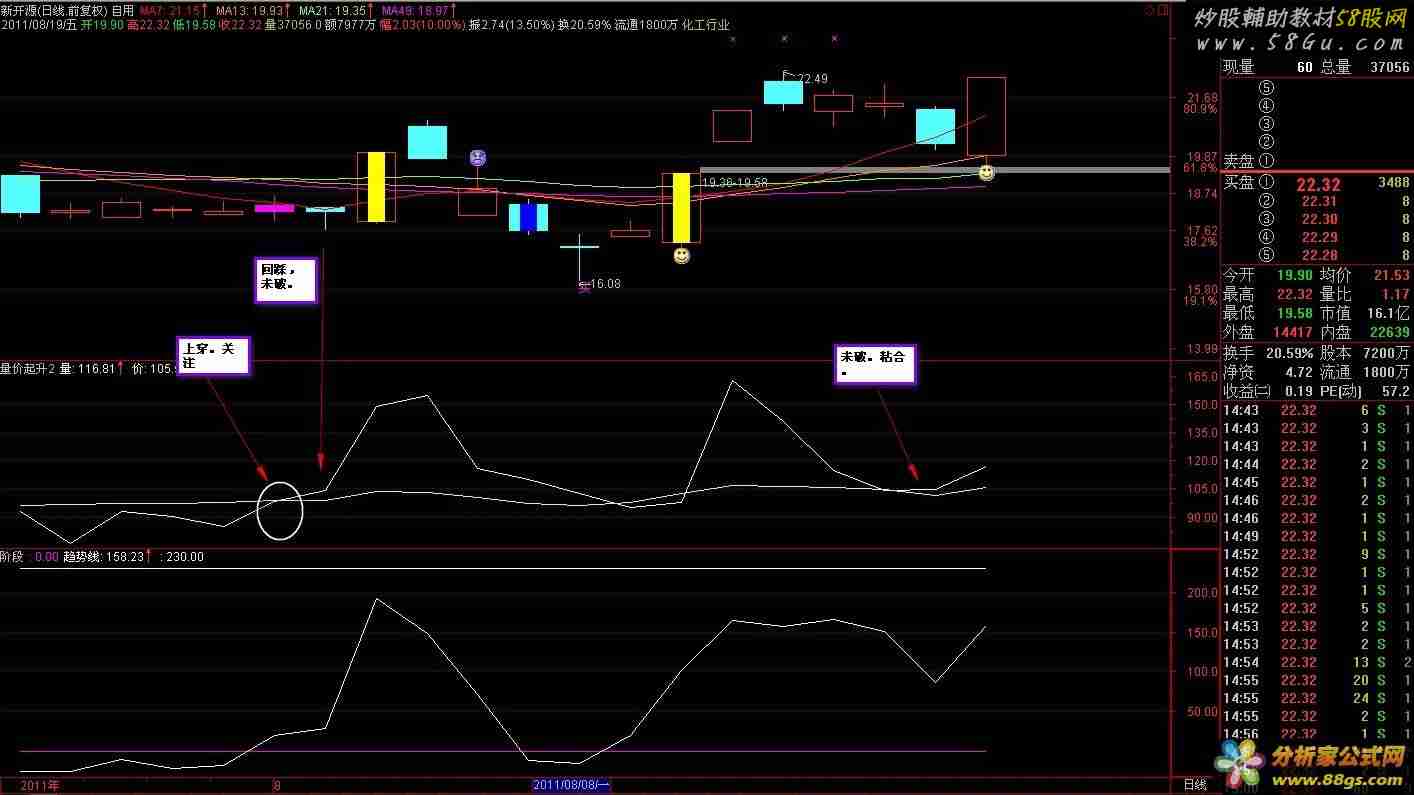The height and width of the screenshot is (795, 1414).
Task: Click the smiley icon below the yellow candlestick
Action: [681, 256]
